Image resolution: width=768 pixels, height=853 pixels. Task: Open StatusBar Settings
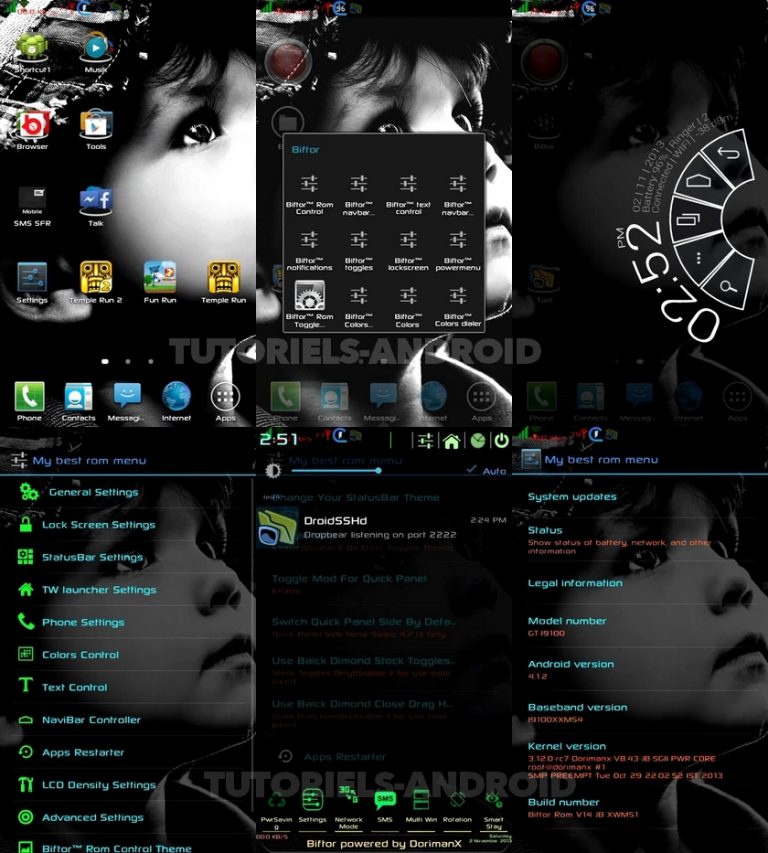(127, 557)
